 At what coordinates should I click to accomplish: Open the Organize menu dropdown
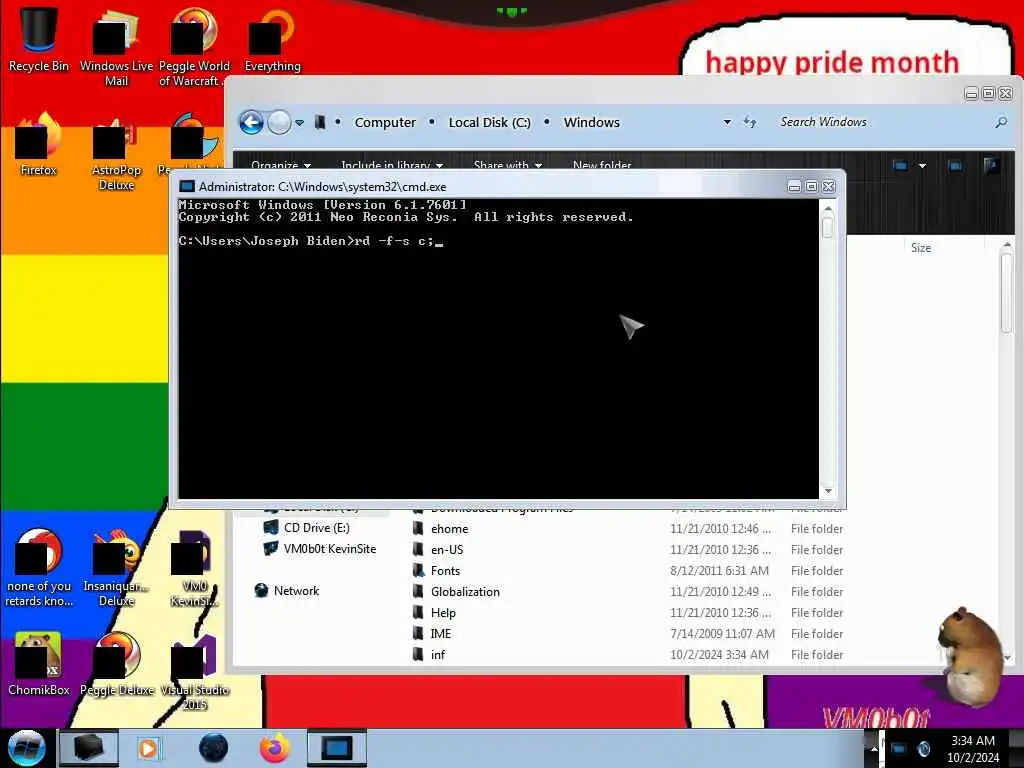pos(281,165)
